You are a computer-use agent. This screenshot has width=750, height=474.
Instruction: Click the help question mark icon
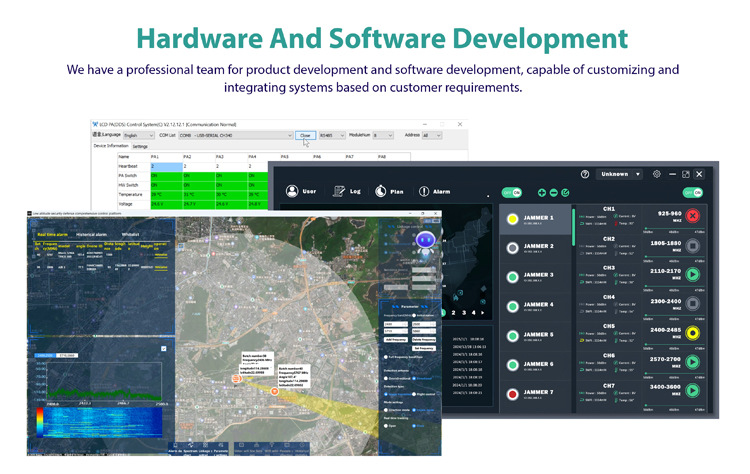pyautogui.click(x=585, y=174)
